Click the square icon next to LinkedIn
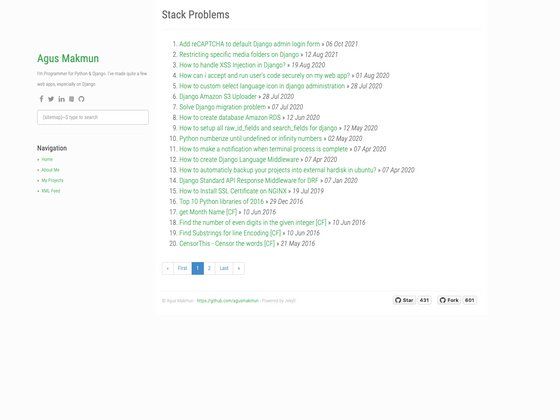 coord(71,99)
